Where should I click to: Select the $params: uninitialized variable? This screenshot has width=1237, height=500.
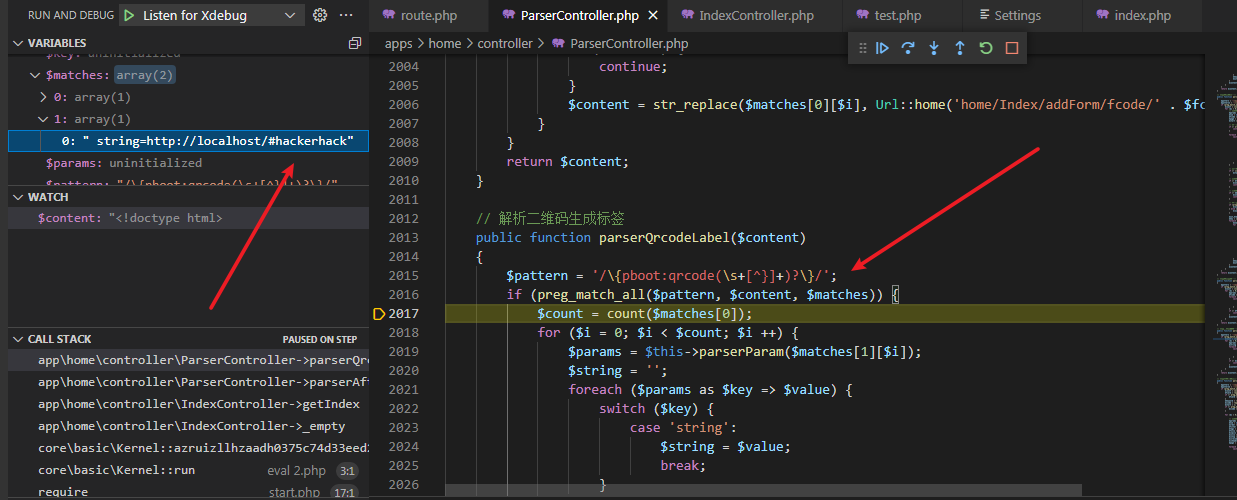[188, 163]
